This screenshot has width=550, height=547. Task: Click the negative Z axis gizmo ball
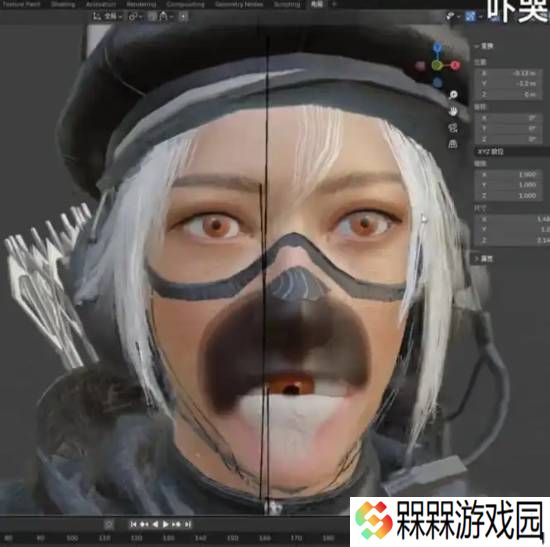(437, 83)
